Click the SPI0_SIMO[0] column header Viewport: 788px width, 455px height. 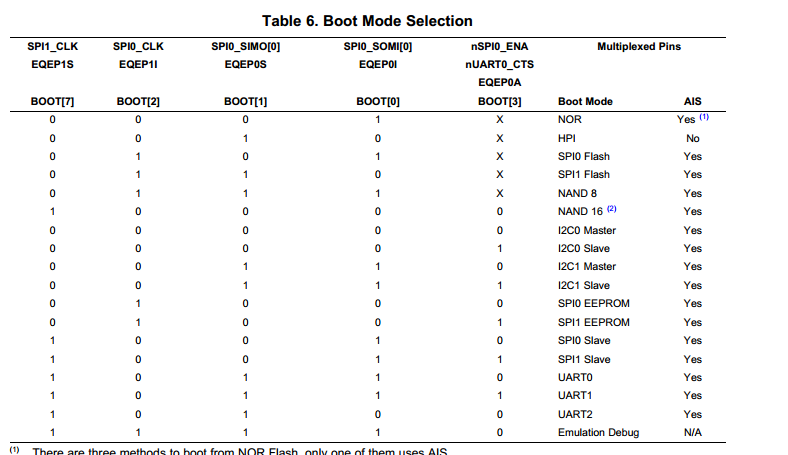(x=245, y=46)
